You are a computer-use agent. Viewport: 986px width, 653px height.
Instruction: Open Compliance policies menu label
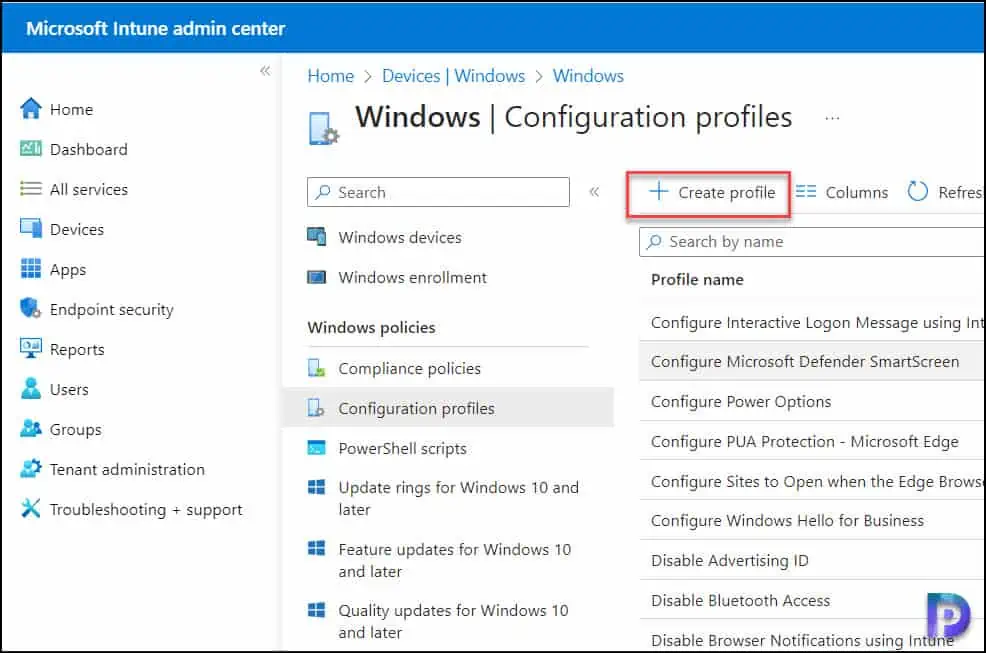click(409, 368)
